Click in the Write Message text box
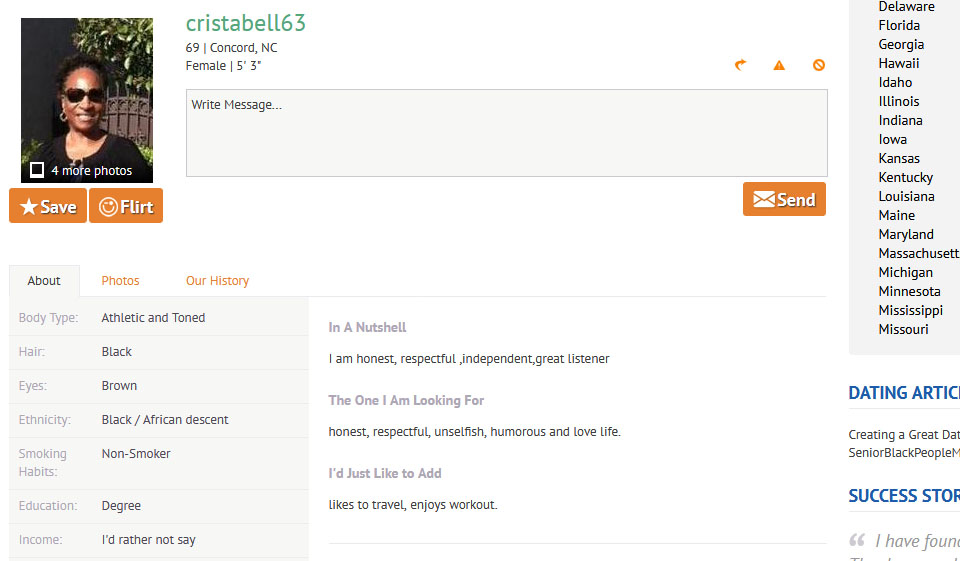 pyautogui.click(x=506, y=133)
